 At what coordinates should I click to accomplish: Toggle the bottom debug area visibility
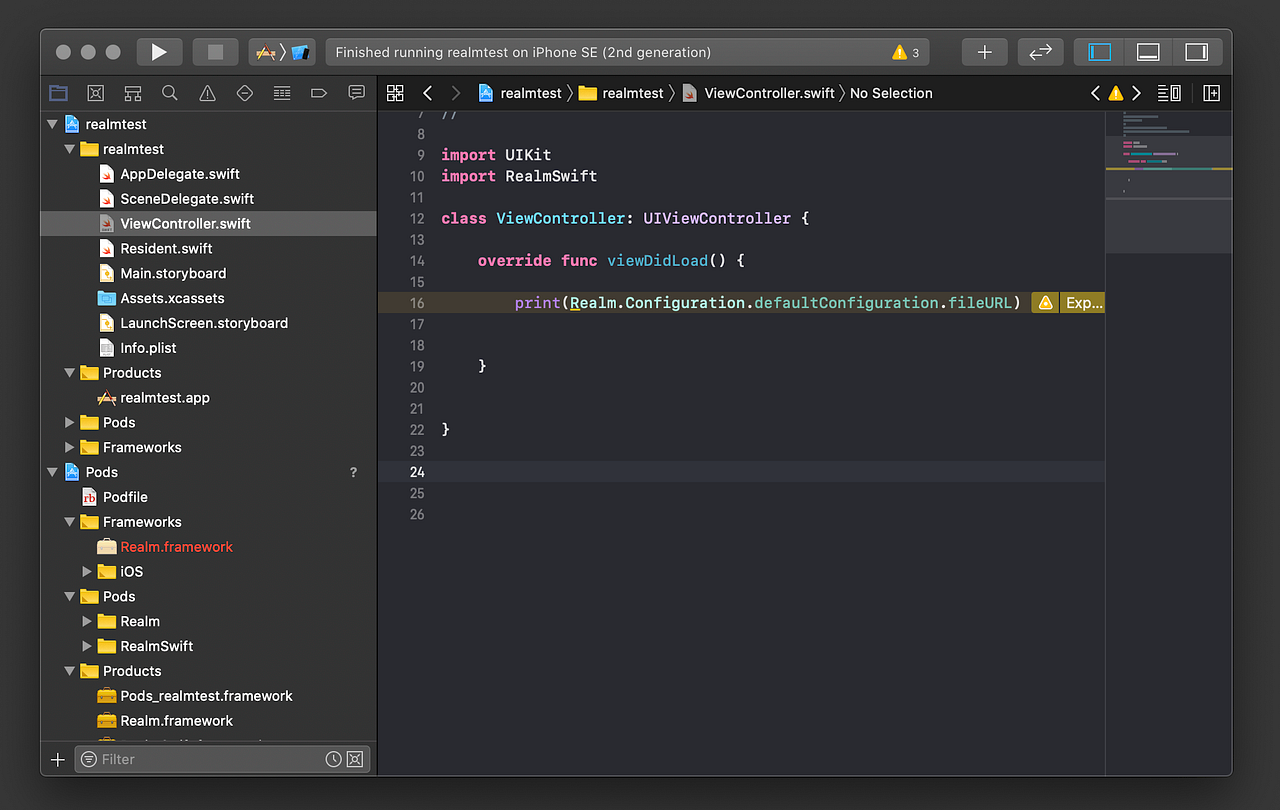pyautogui.click(x=1147, y=51)
